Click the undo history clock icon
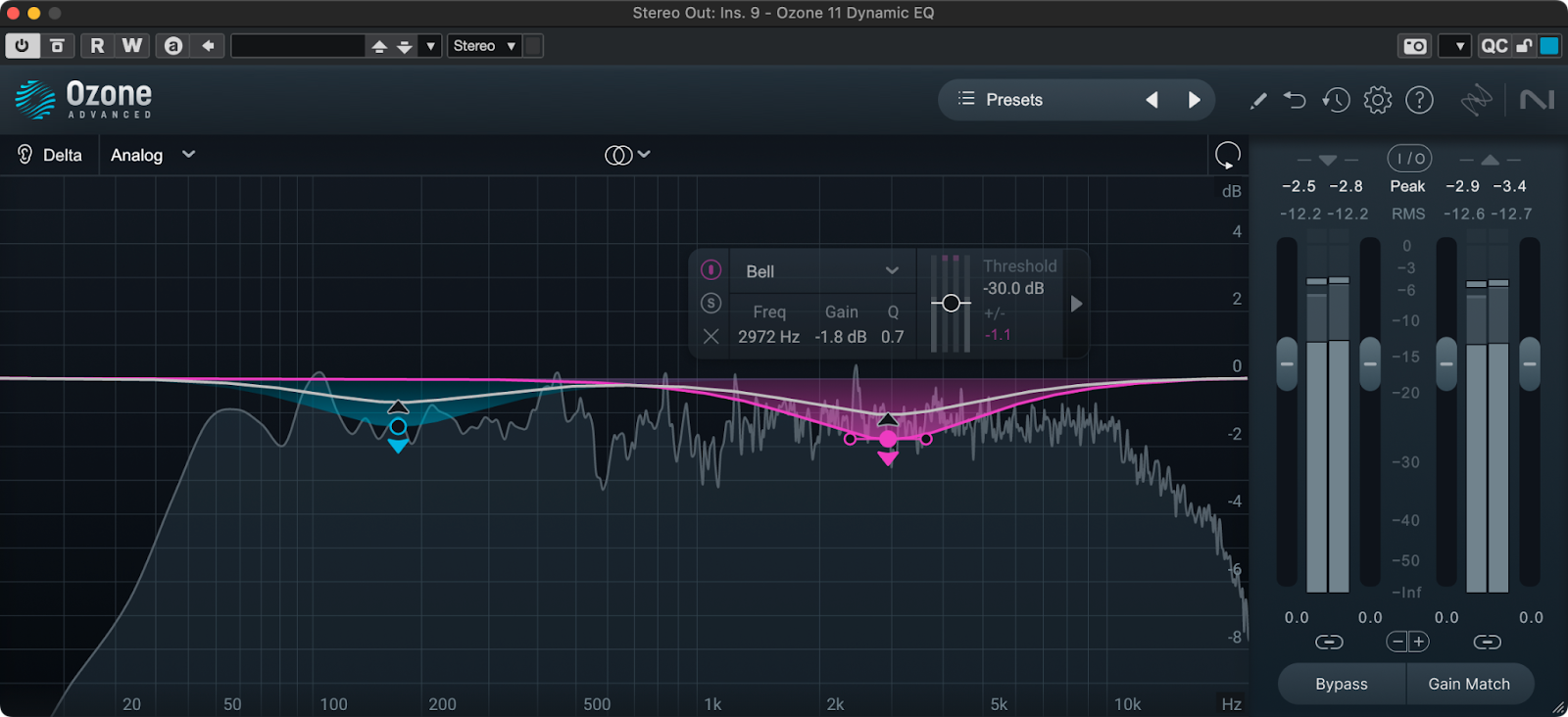The height and width of the screenshot is (717, 1568). coord(1336,100)
